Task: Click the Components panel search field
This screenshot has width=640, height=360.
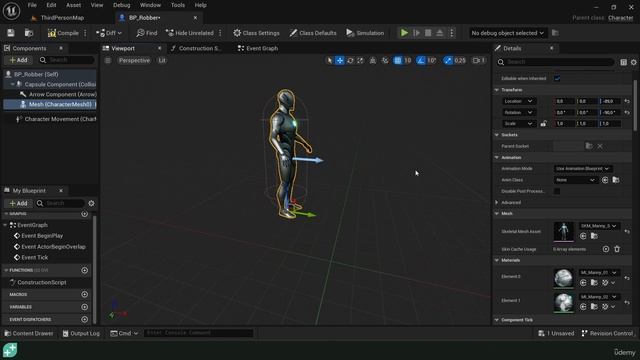Action: point(67,60)
